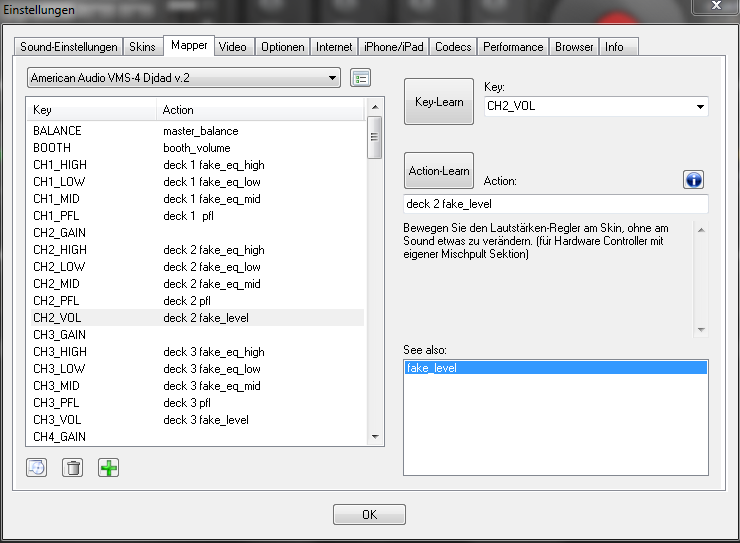The height and width of the screenshot is (543, 740).
Task: Click the blue info icon next to Action
Action: click(693, 180)
